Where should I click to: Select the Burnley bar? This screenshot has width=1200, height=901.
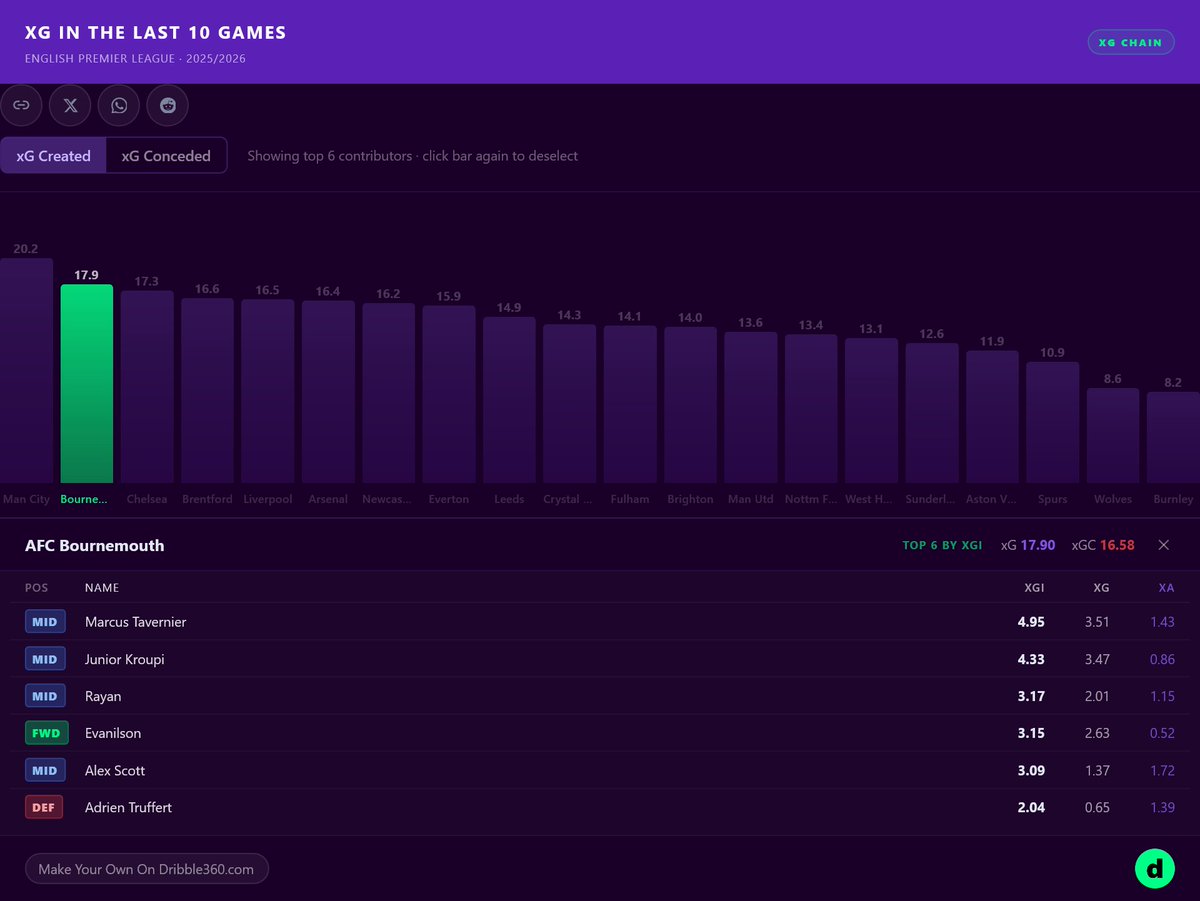(1173, 438)
